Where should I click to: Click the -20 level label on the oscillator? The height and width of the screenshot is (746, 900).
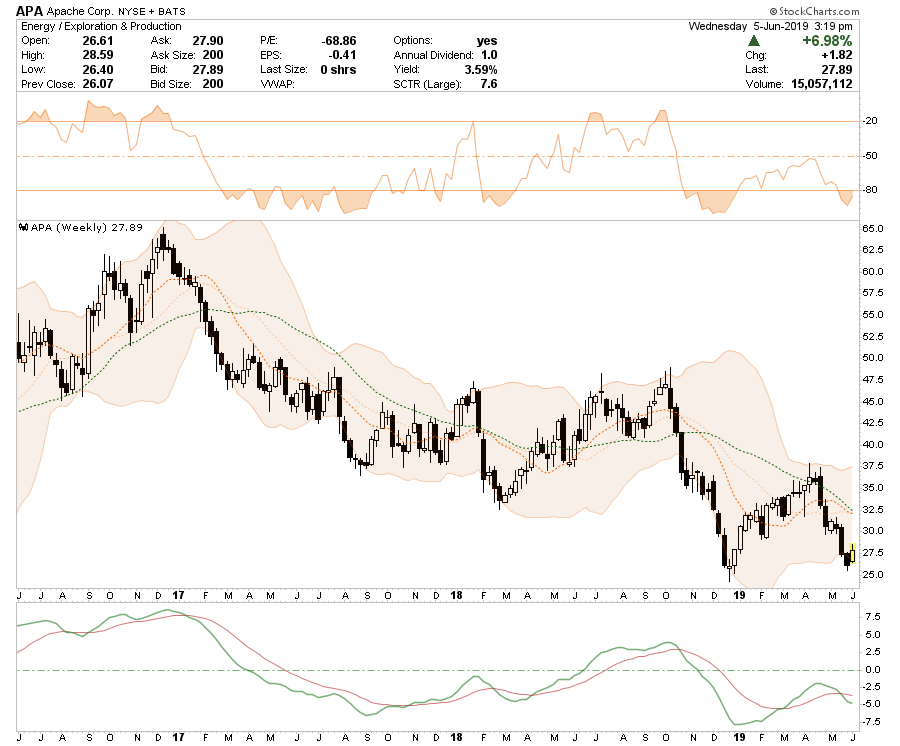point(871,121)
